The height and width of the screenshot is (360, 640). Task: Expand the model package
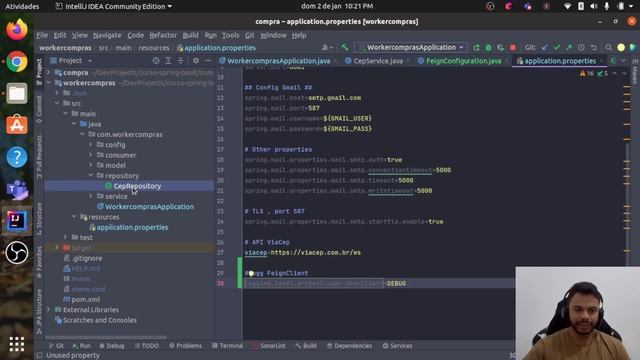(91, 165)
